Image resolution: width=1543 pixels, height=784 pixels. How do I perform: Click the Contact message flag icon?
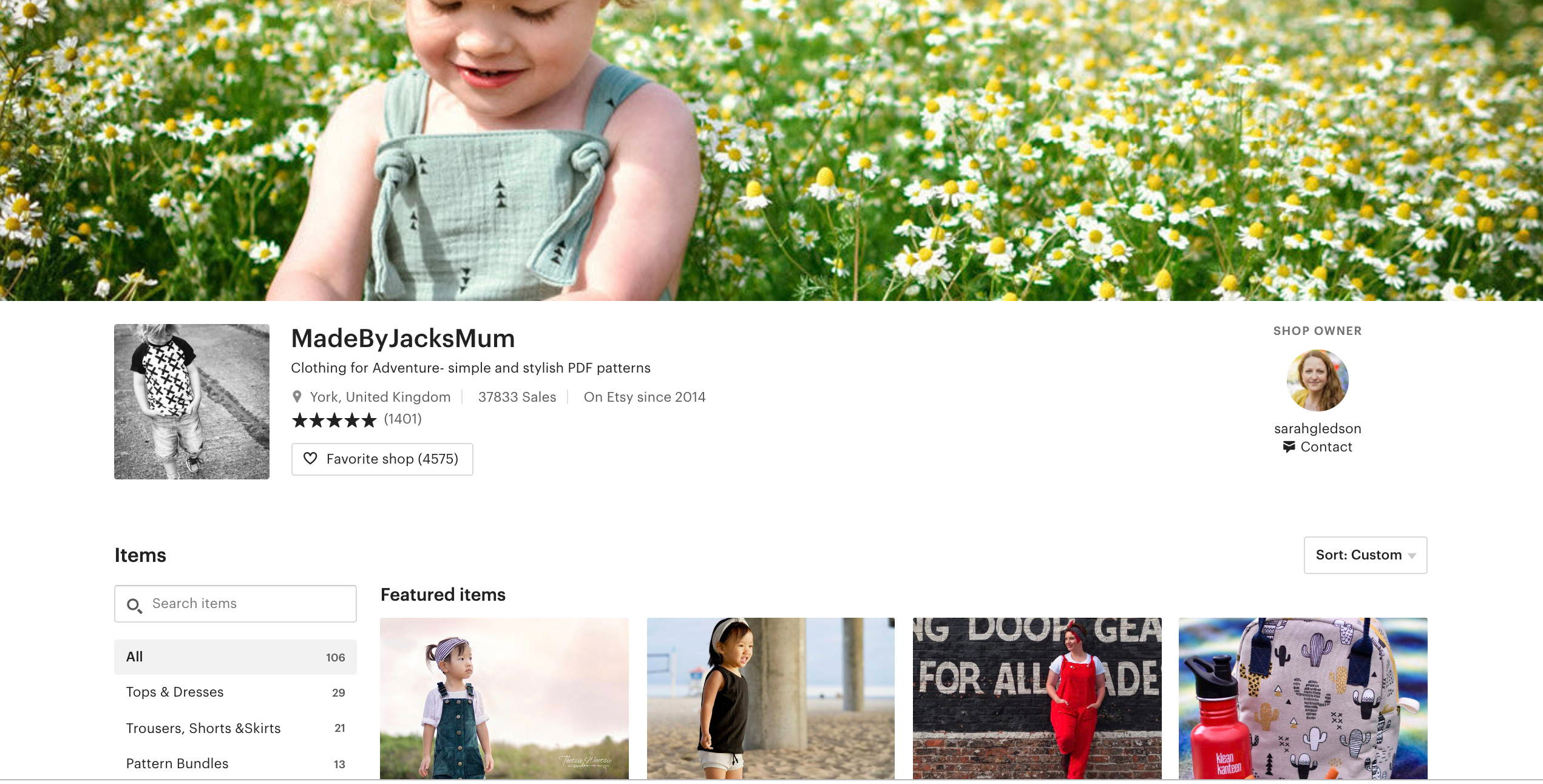[x=1289, y=447]
